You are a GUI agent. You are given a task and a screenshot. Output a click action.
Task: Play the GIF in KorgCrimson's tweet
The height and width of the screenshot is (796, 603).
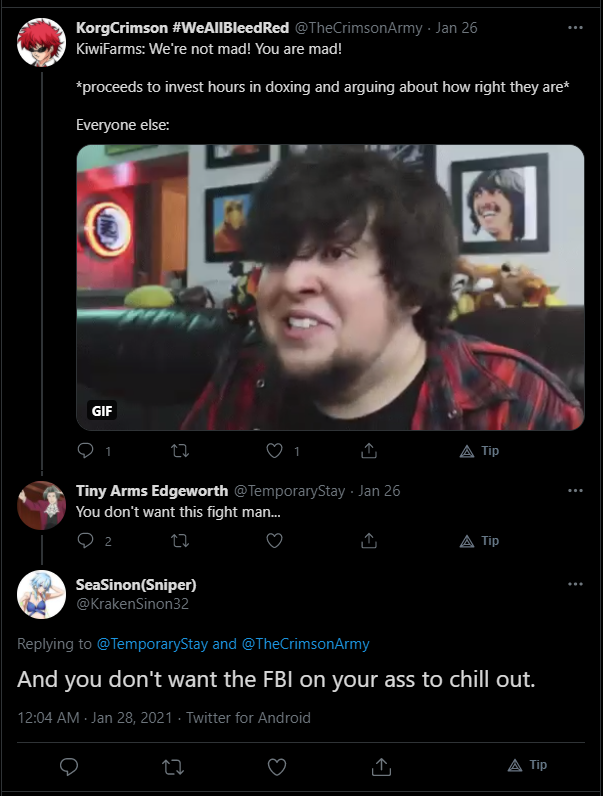[x=330, y=287]
